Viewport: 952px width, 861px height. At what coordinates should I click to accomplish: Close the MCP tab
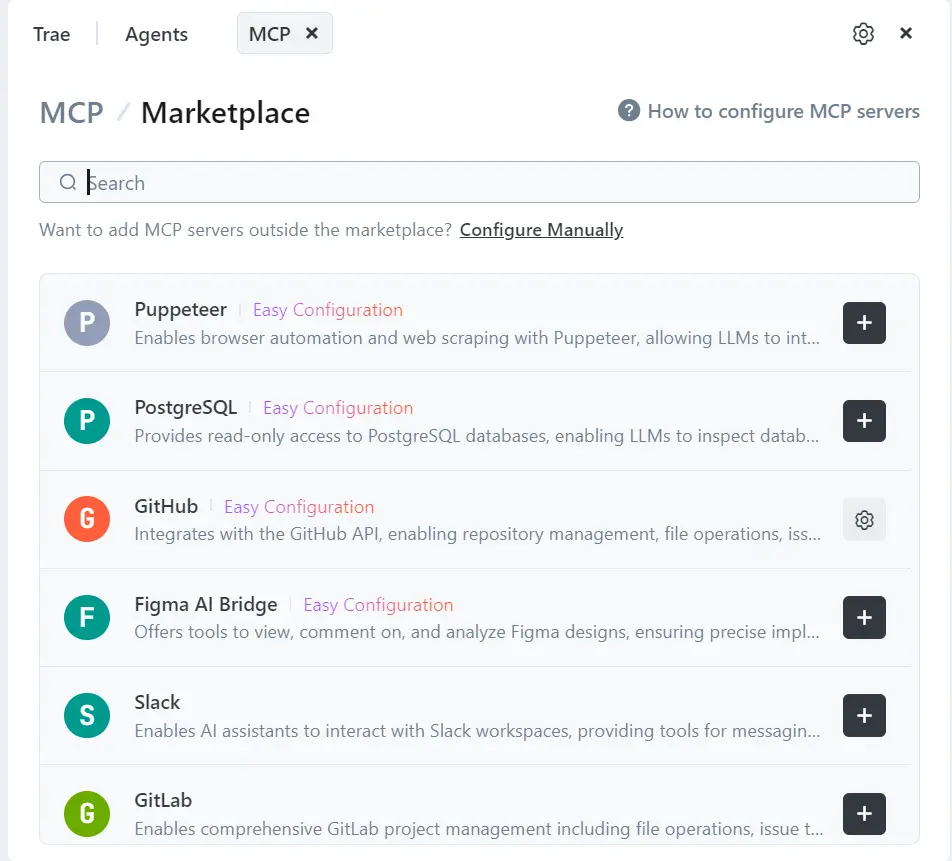311,33
